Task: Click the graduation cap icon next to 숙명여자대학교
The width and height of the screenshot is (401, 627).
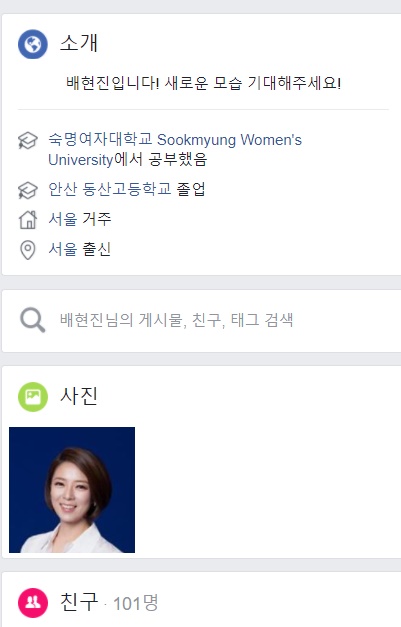Action: 28,140
